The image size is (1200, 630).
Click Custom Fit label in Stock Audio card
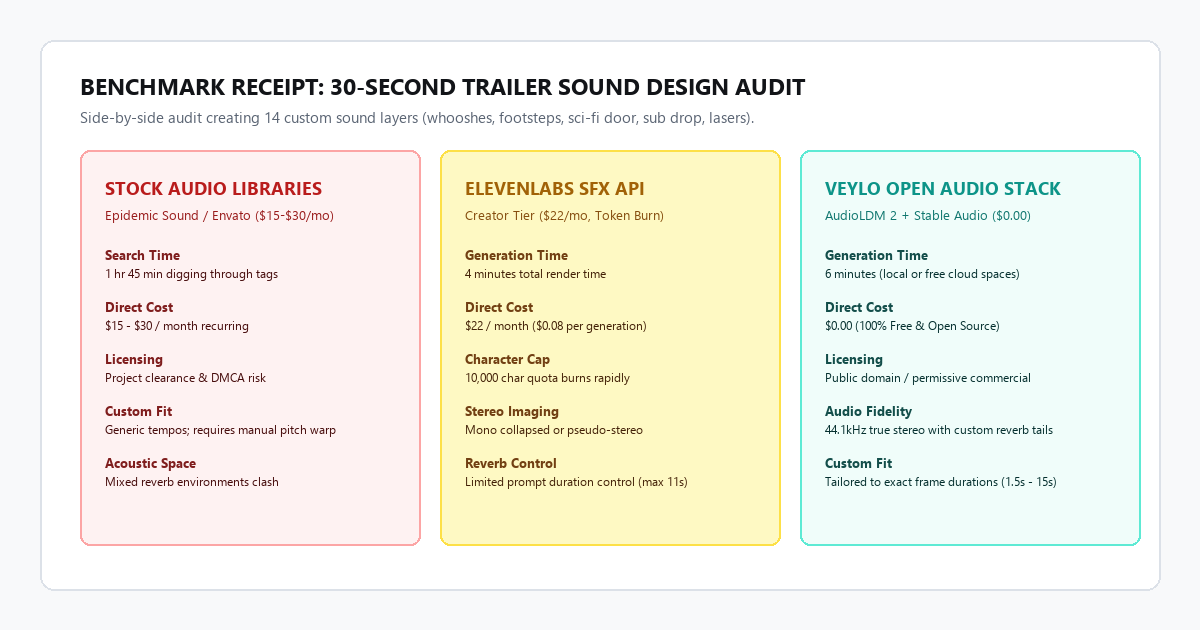coord(138,411)
